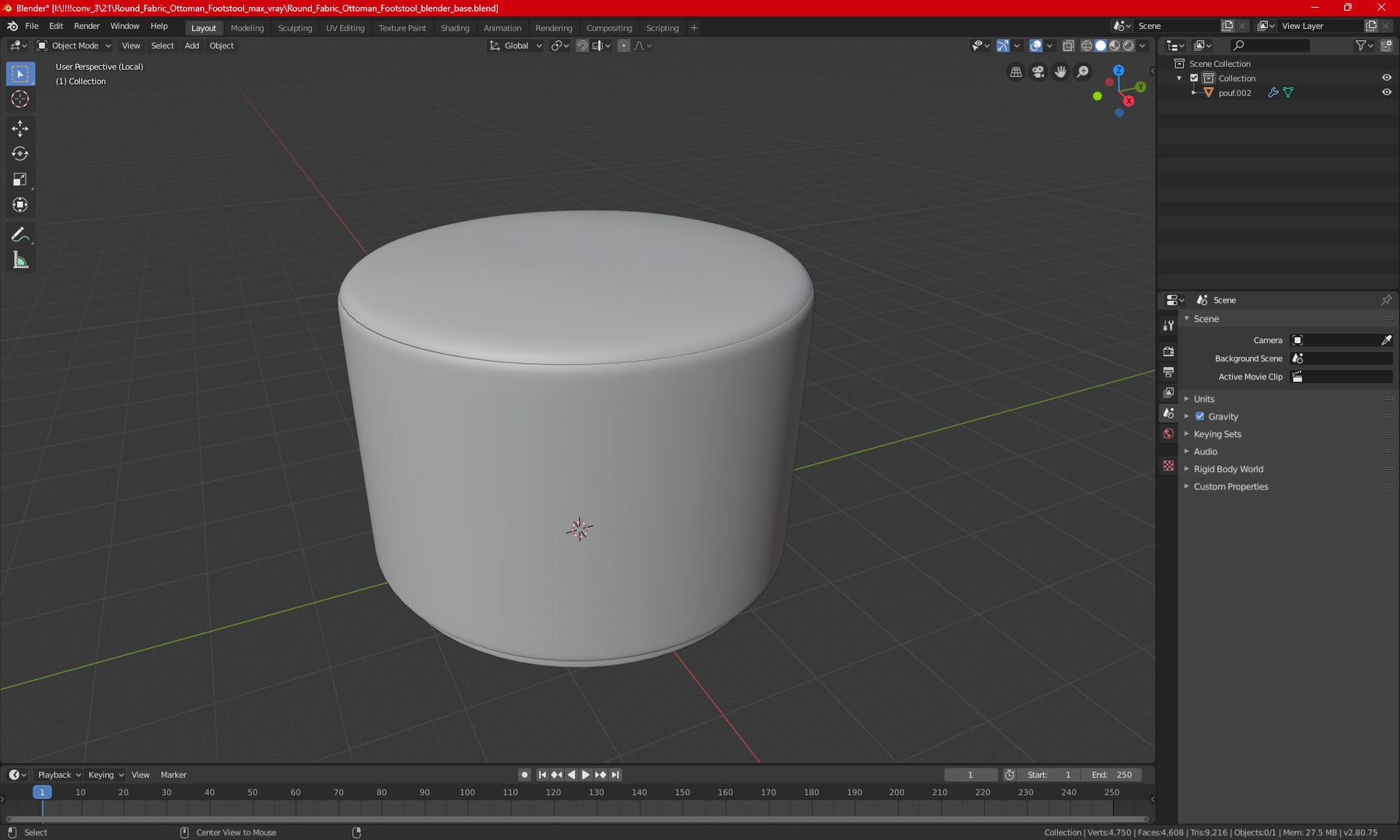Switch to the Scale tool
The height and width of the screenshot is (840, 1400).
[x=20, y=180]
